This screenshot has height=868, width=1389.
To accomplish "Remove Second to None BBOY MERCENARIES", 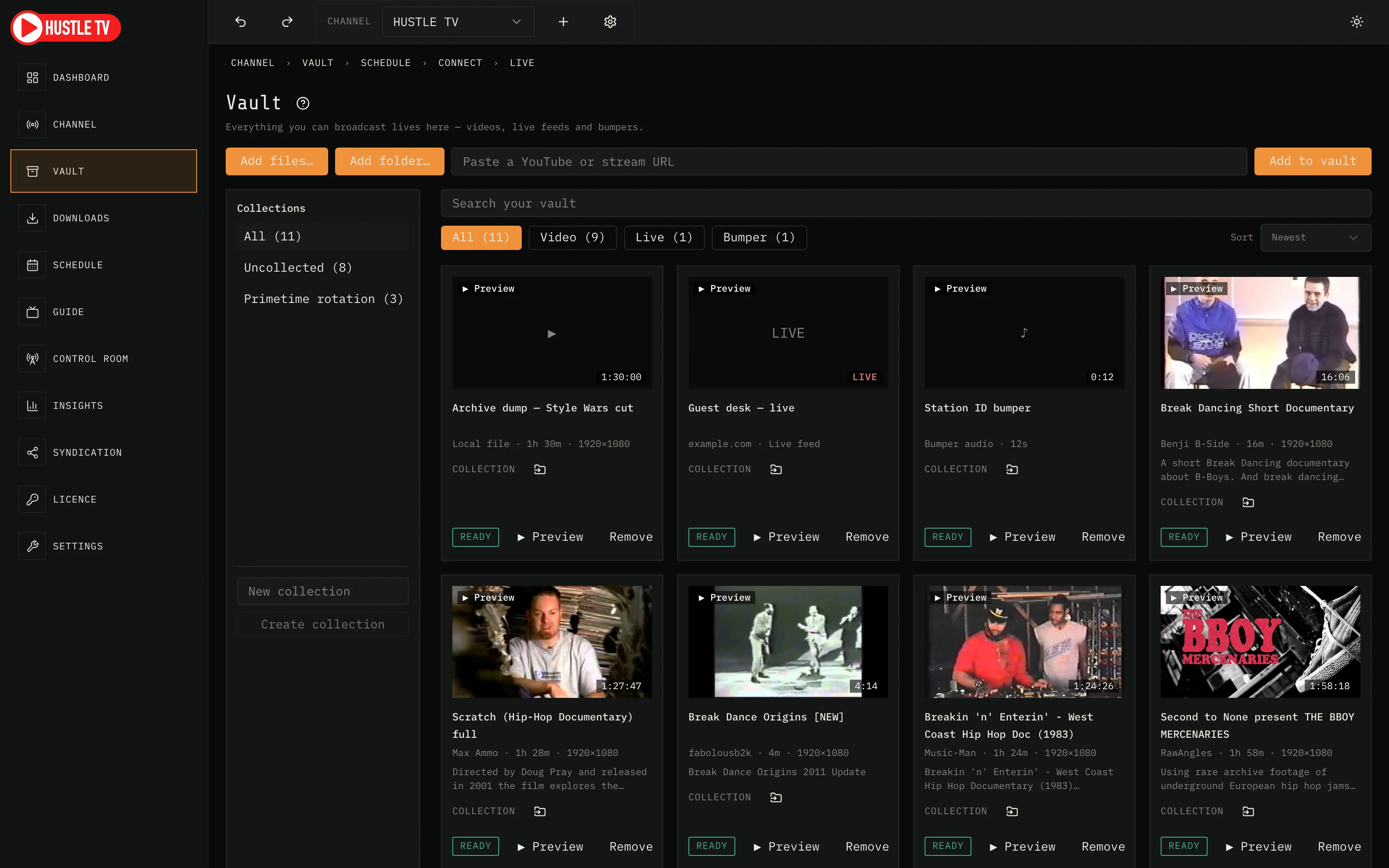I will (1339, 847).
